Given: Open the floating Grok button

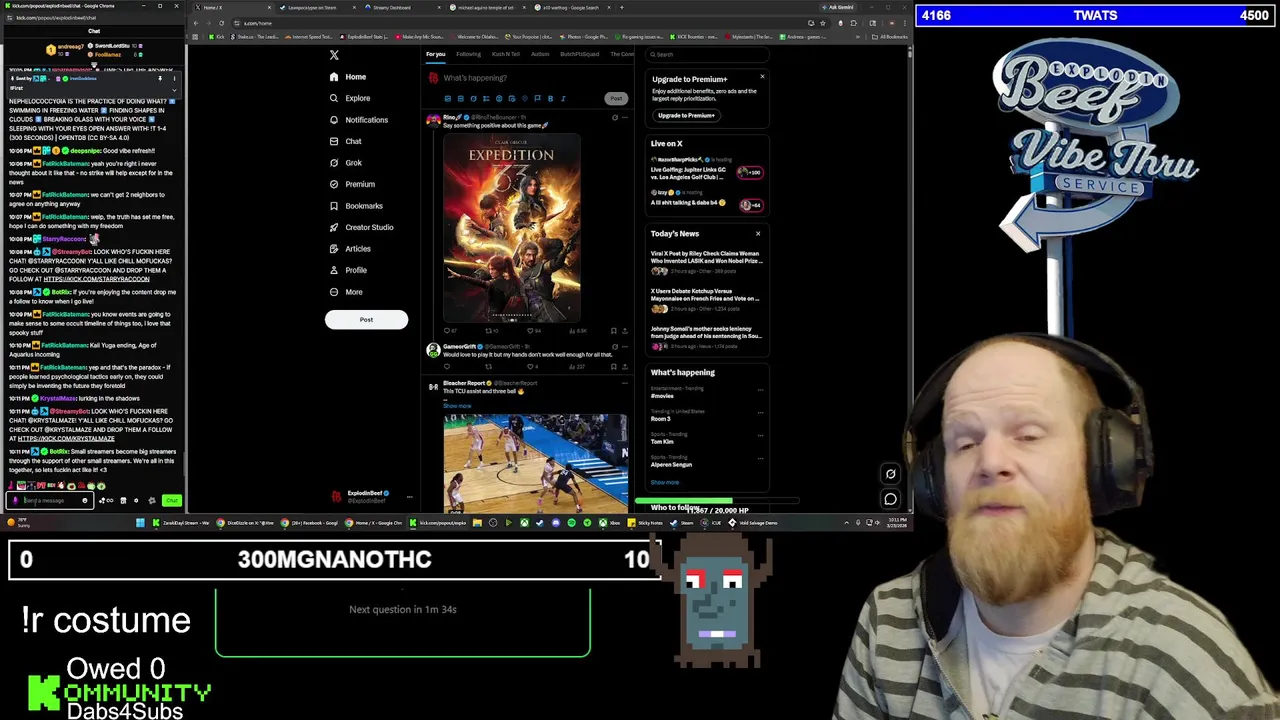Looking at the screenshot, I should (890, 474).
